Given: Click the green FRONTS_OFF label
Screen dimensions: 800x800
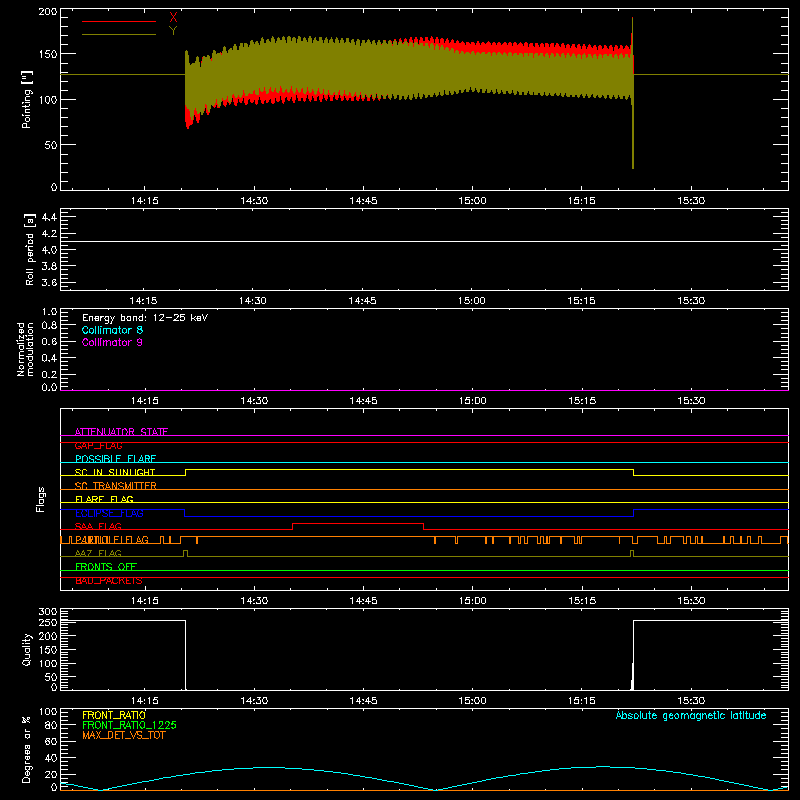Looking at the screenshot, I should click(x=106, y=566).
